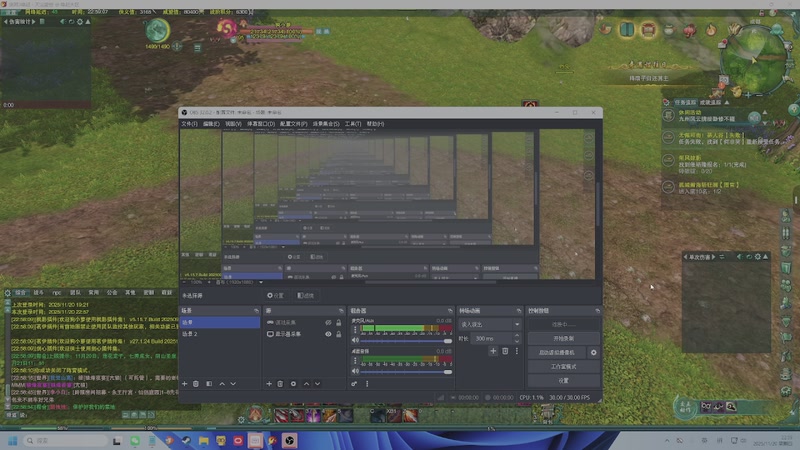The height and width of the screenshot is (450, 800).
Task: Open WeChat from the taskbar
Action: pyautogui.click(x=135, y=441)
